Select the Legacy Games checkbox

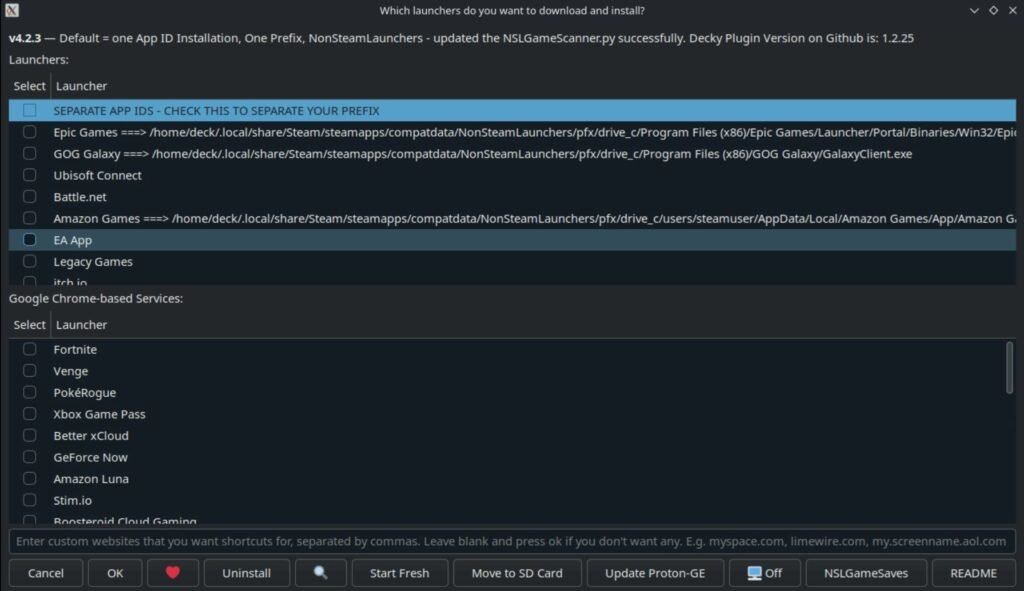coord(29,261)
